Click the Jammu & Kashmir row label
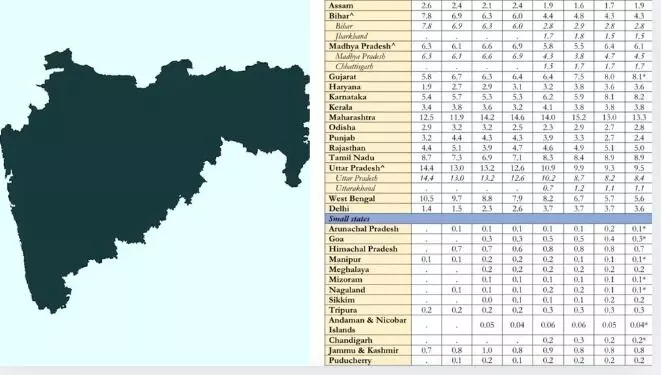This screenshot has width=661, height=375. 363,351
